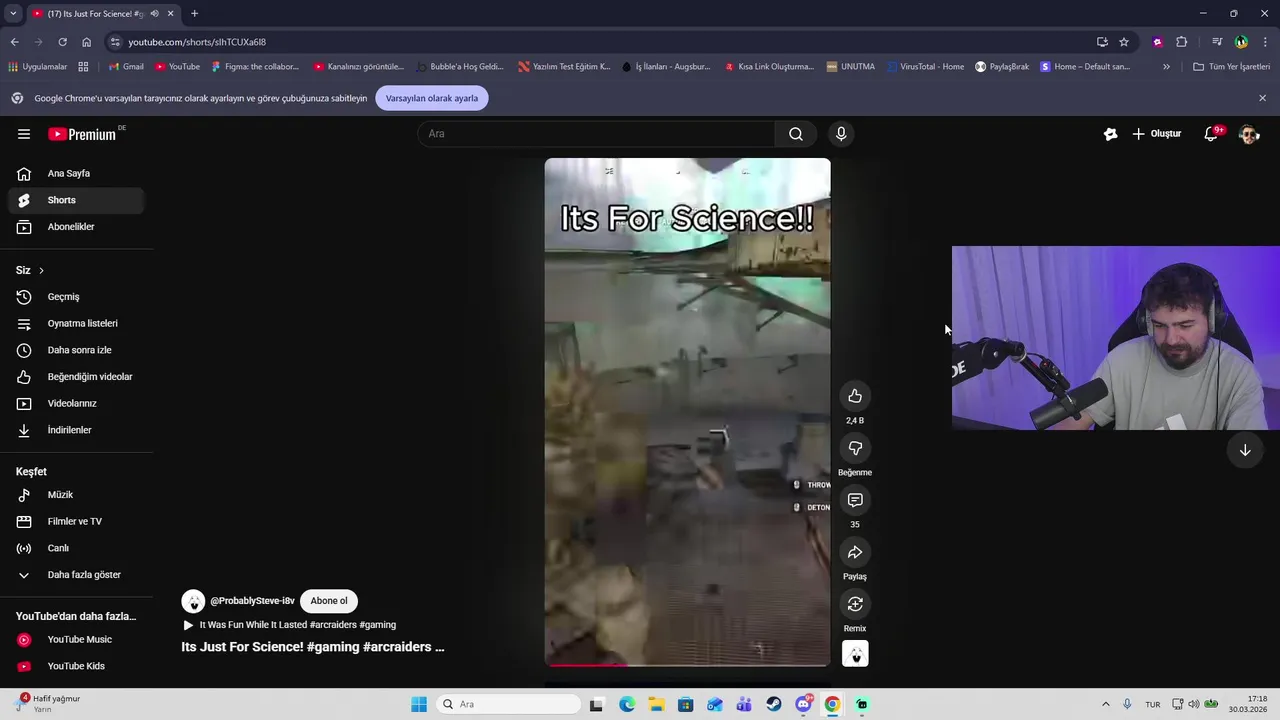
Task: Open YouTube Kids link in sidebar
Action: (x=76, y=666)
